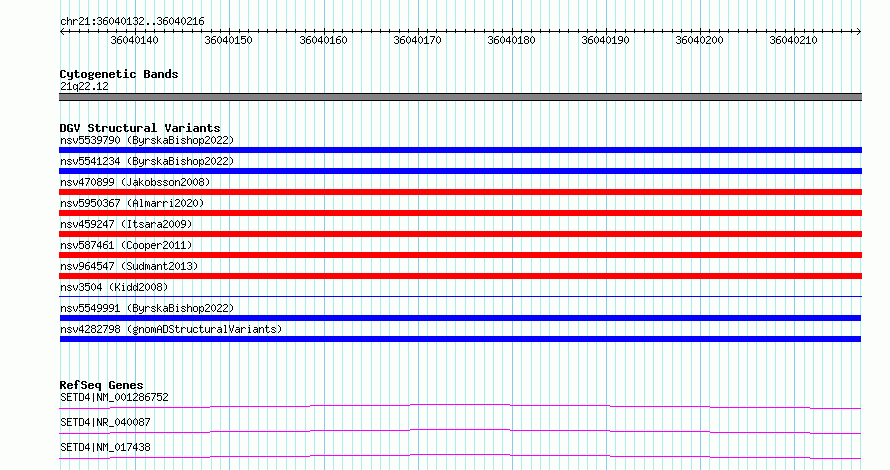The height and width of the screenshot is (470, 890).
Task: Click the chr21:36040132..36040216 coordinate label
Action: click(x=132, y=21)
